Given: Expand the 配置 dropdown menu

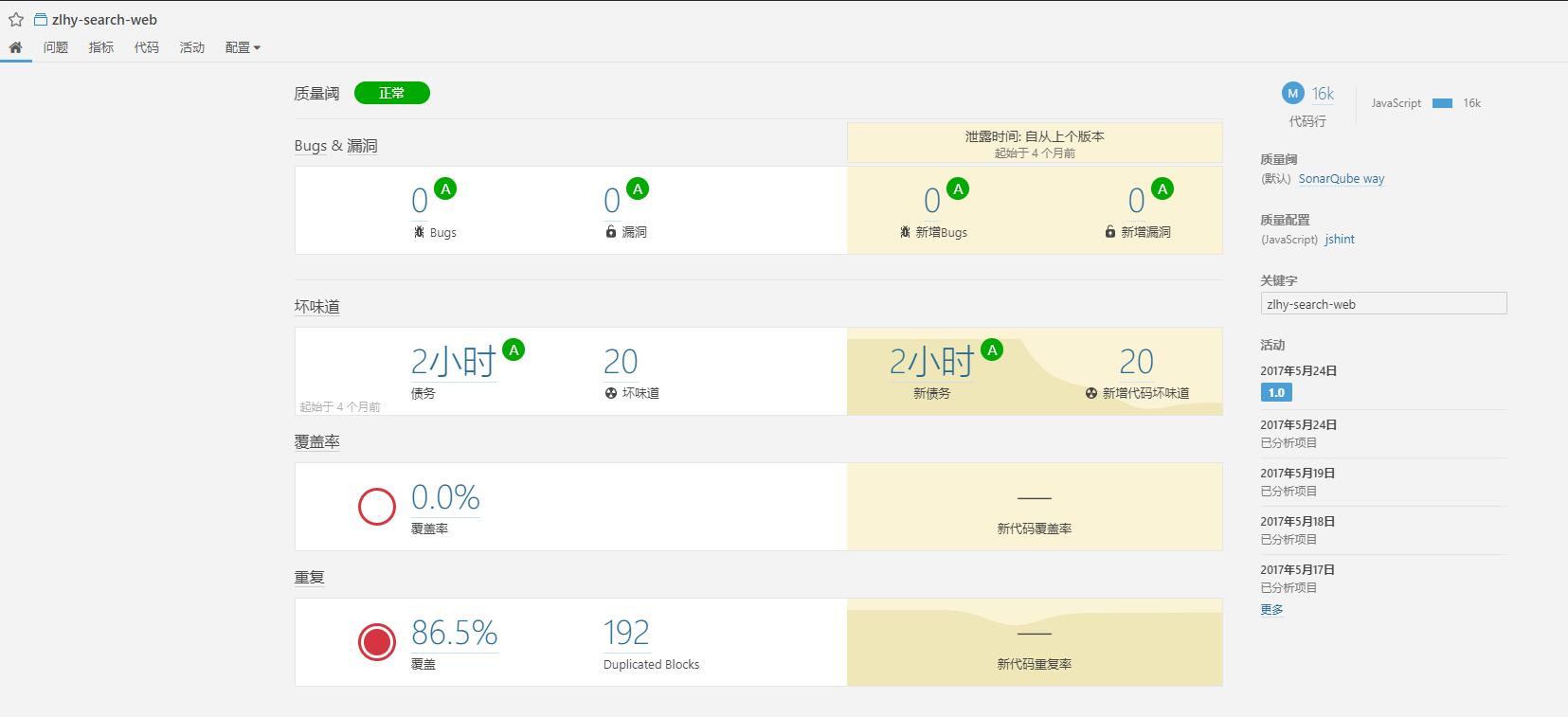Looking at the screenshot, I should pyautogui.click(x=243, y=47).
